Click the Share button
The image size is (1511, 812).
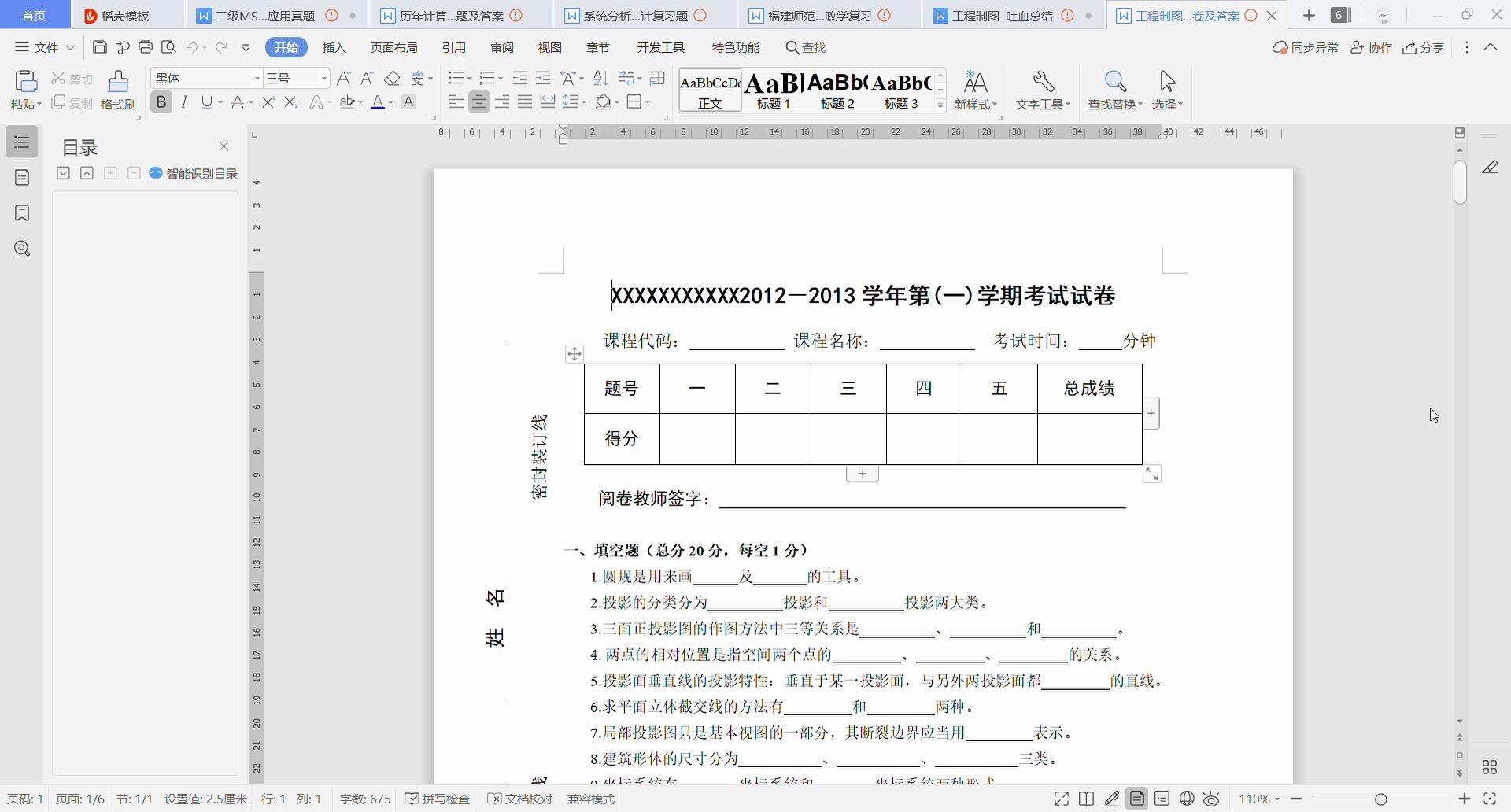[x=1424, y=47]
